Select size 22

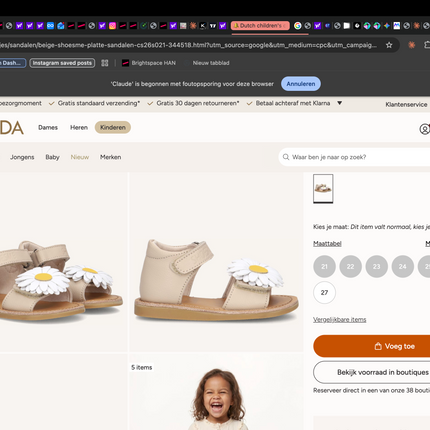[350, 267]
